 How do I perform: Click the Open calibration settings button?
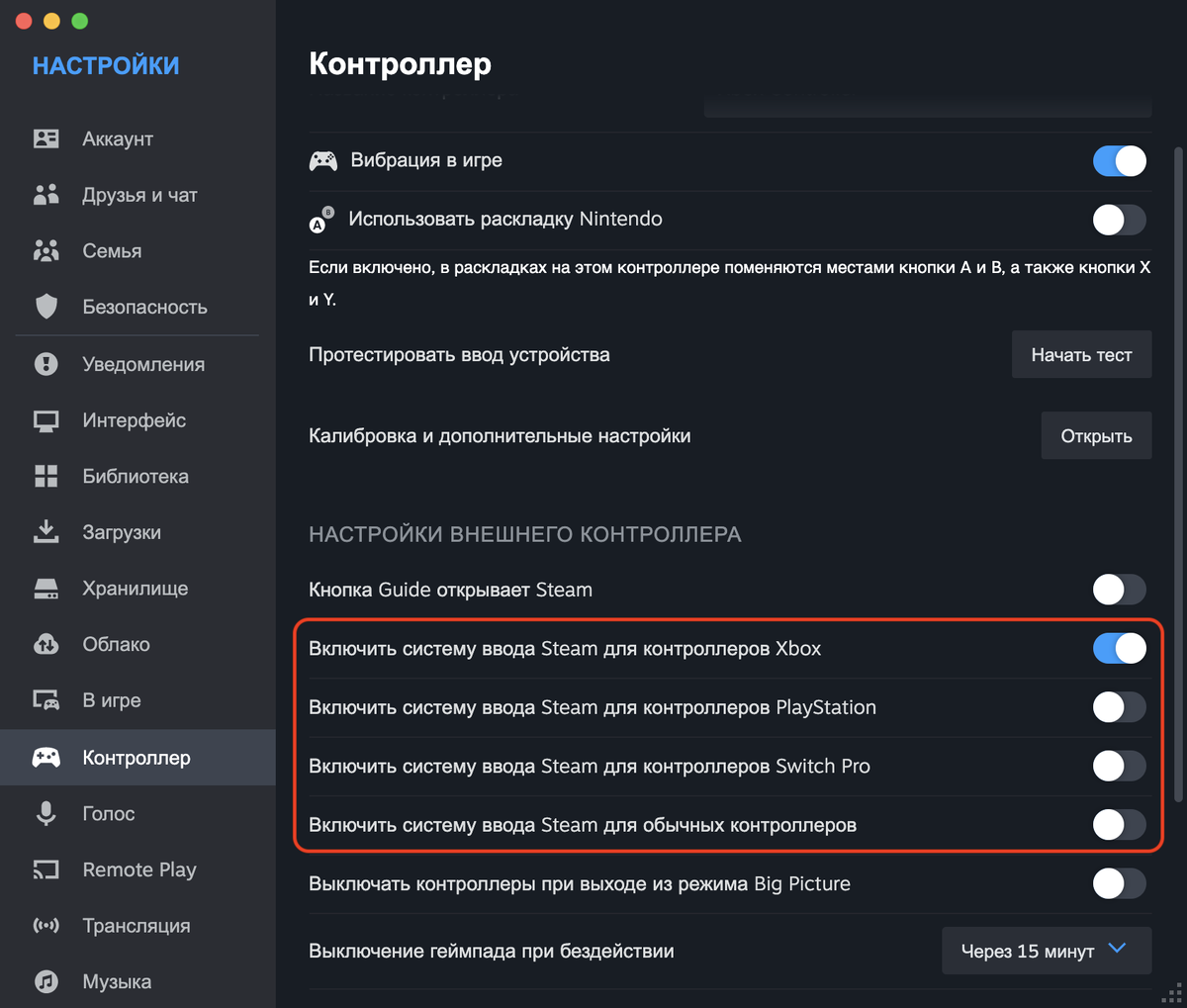click(1096, 436)
